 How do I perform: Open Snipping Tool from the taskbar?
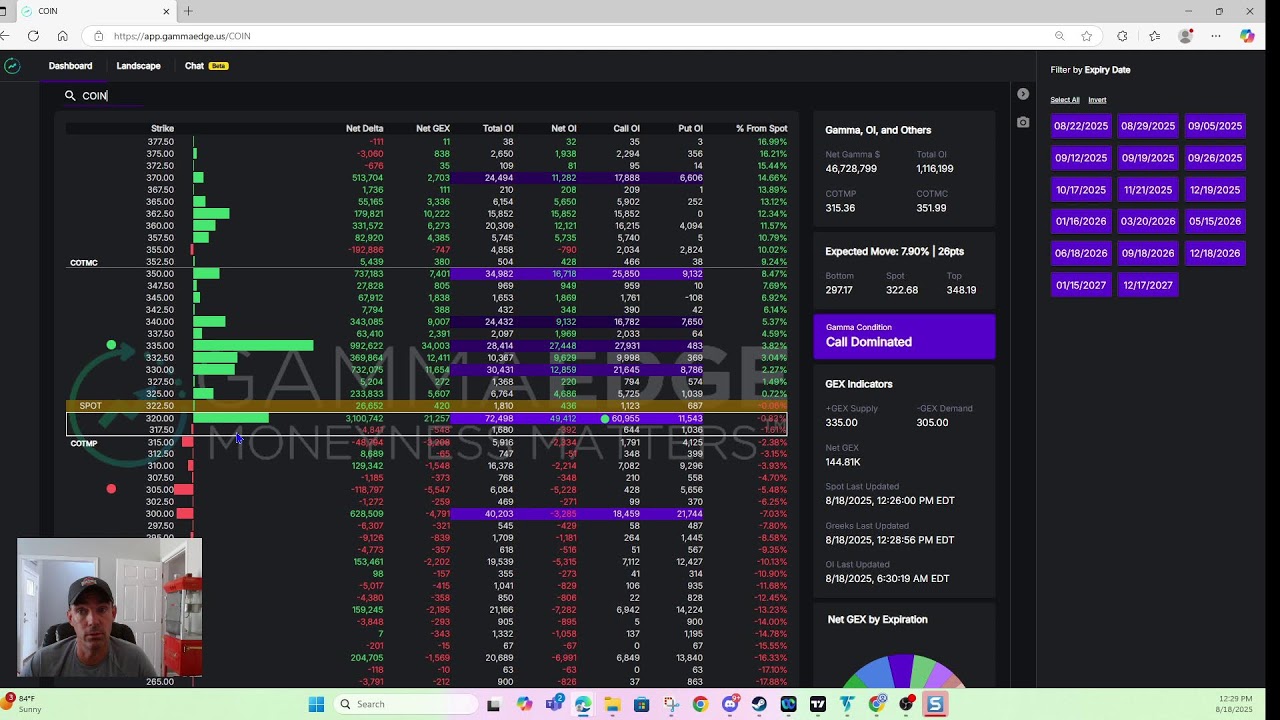click(671, 704)
